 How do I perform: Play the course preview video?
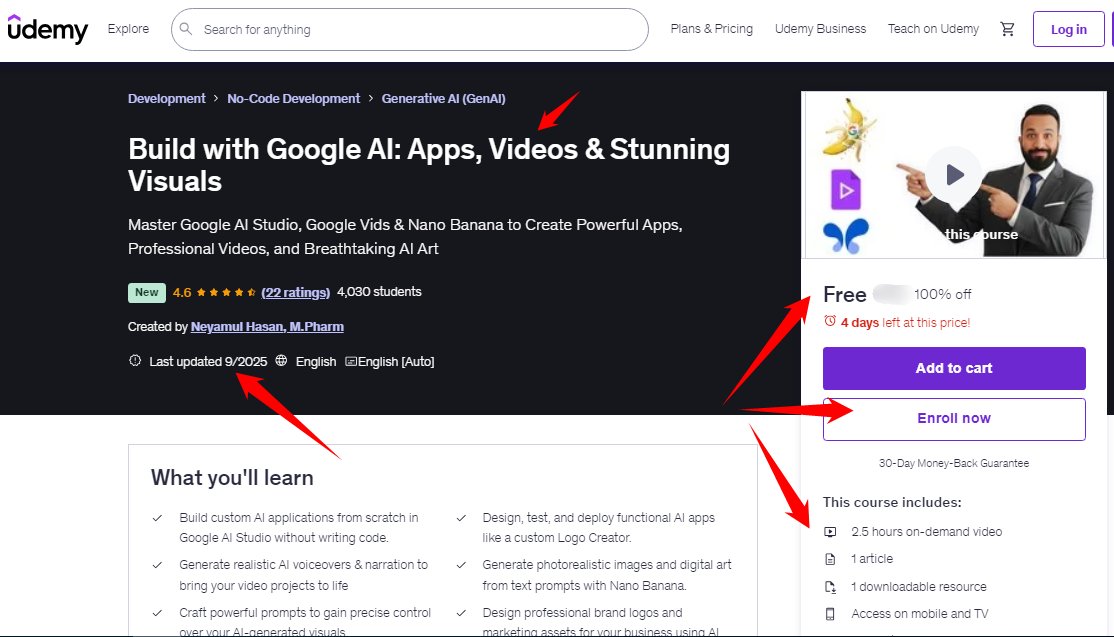[953, 174]
